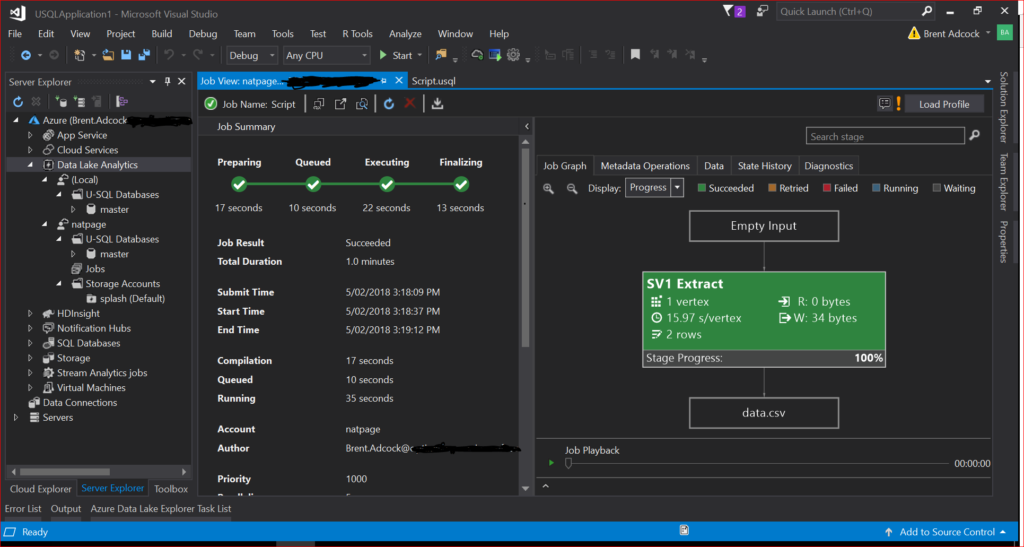Click the Find in Files toolbar icon
The width and height of the screenshot is (1024, 547).
(442, 55)
